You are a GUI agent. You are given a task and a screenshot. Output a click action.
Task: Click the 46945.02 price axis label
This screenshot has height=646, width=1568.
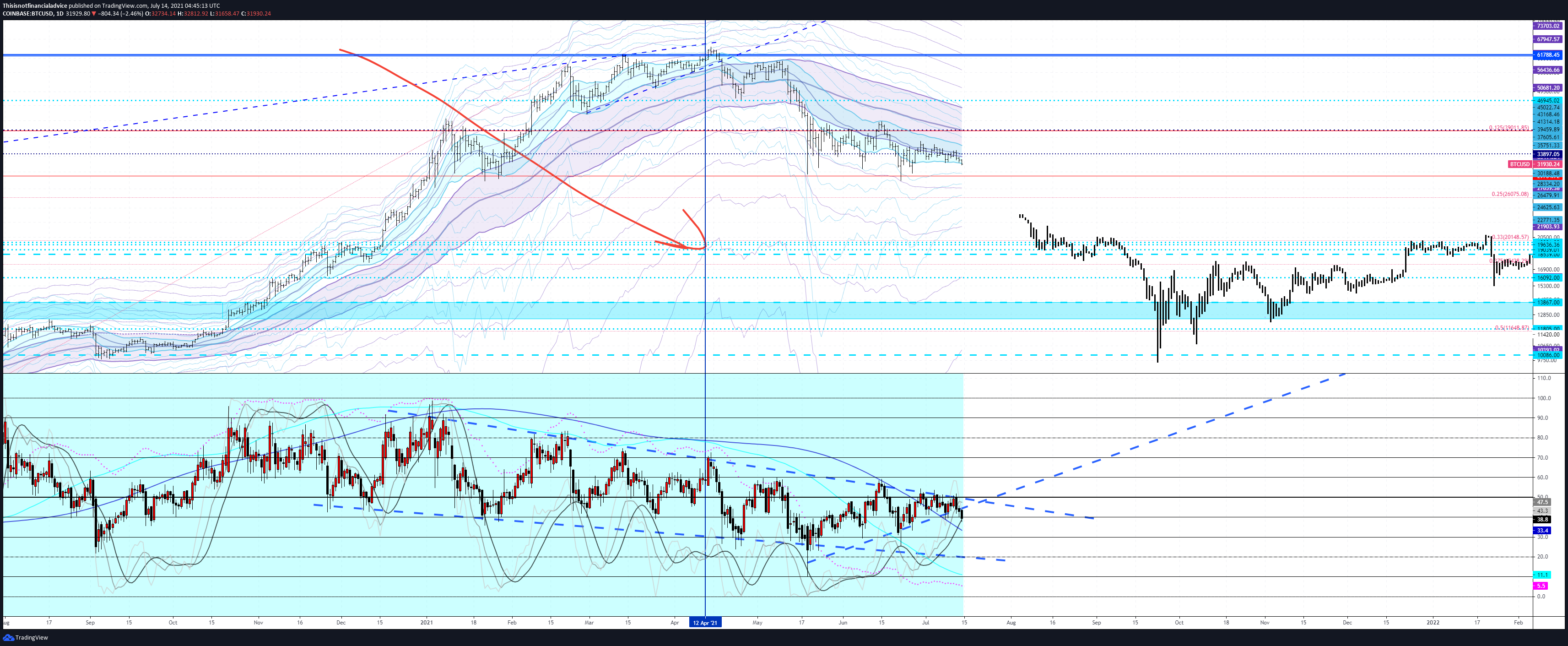[x=1548, y=100]
